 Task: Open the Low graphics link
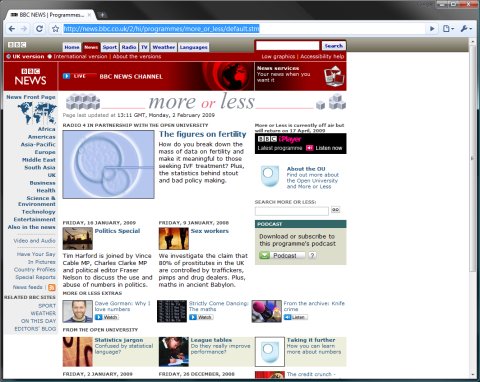click(x=278, y=56)
